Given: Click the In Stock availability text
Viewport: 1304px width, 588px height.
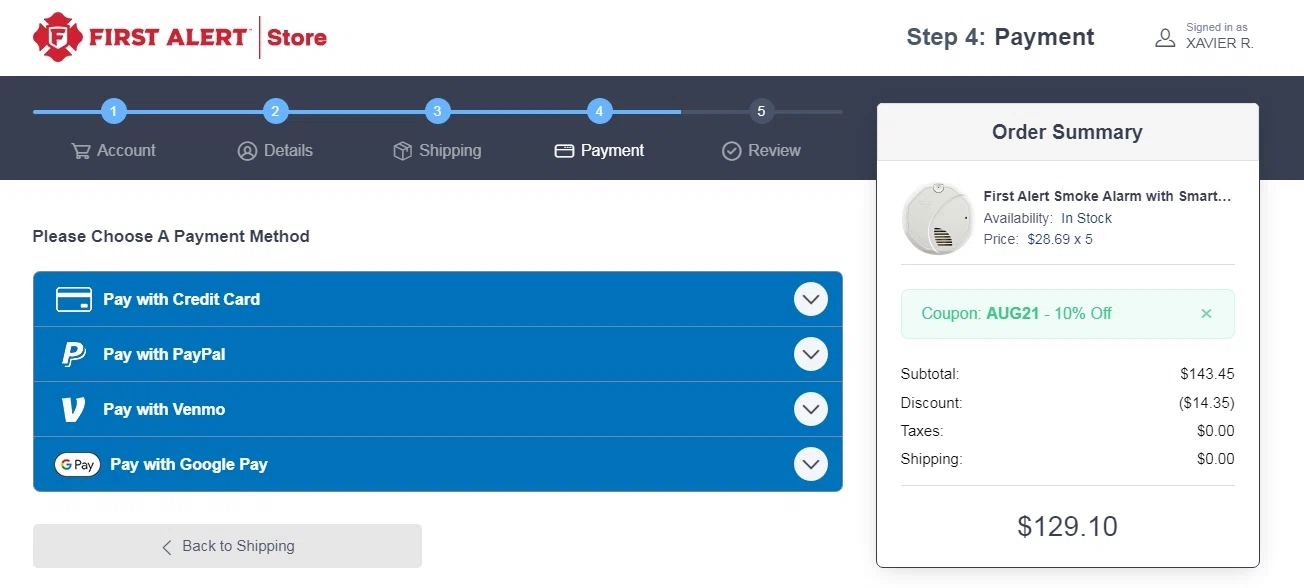Looking at the screenshot, I should (x=1086, y=218).
